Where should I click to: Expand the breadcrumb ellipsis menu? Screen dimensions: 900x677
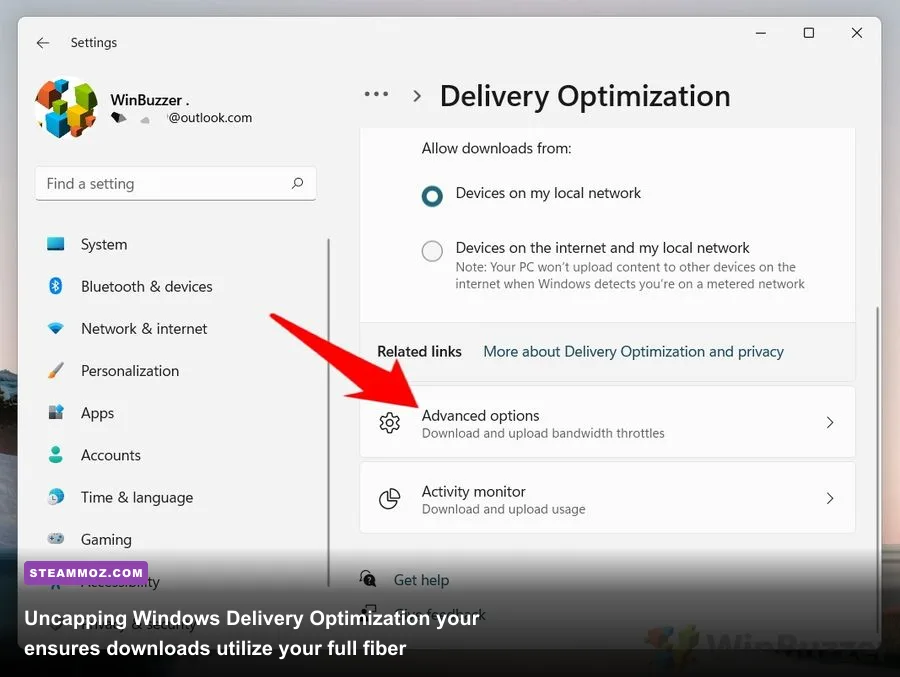[x=377, y=94]
